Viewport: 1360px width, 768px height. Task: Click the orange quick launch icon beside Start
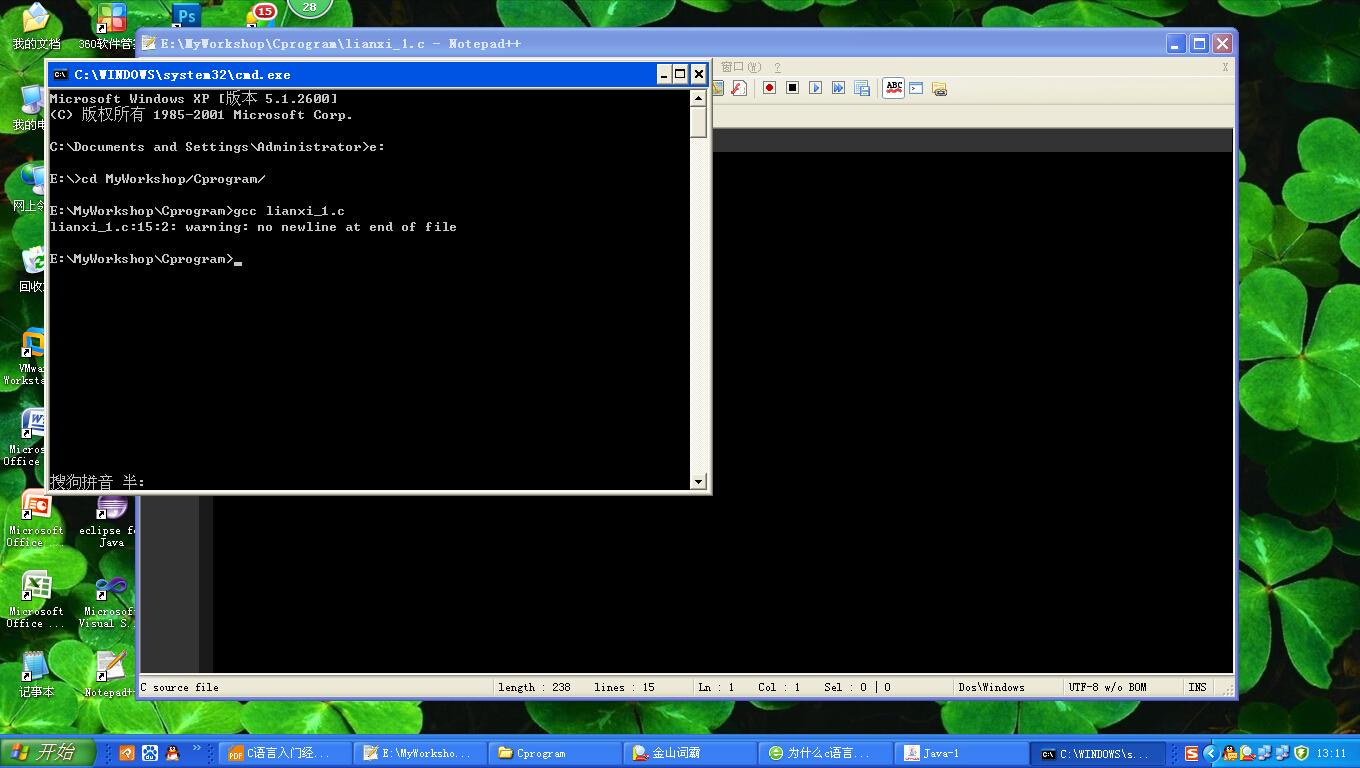click(x=127, y=753)
